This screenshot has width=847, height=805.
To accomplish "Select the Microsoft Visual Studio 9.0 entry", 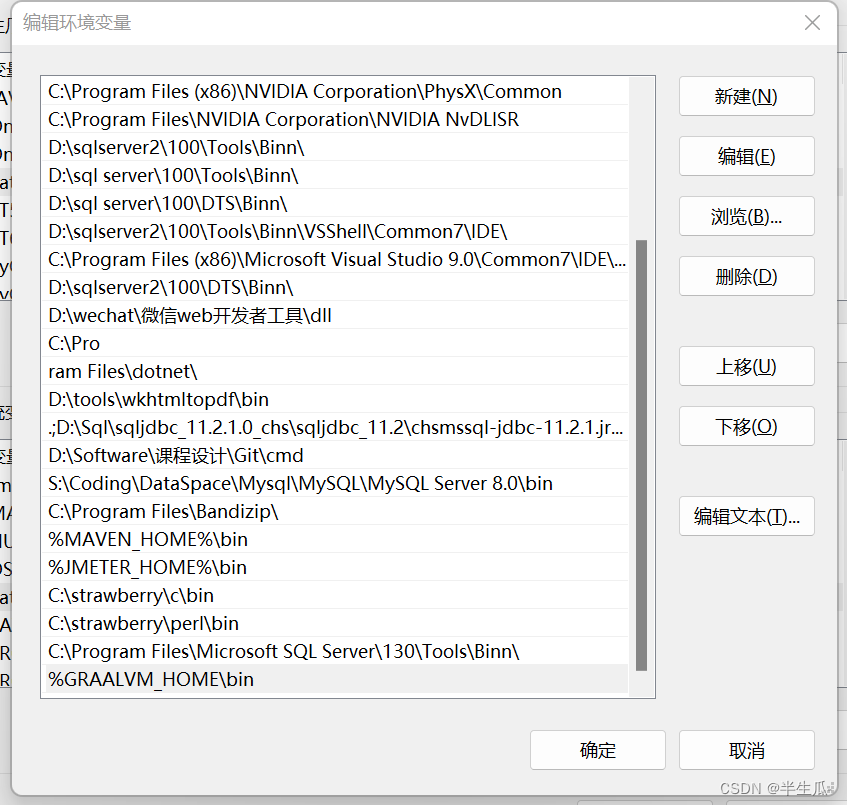I will pyautogui.click(x=335, y=260).
